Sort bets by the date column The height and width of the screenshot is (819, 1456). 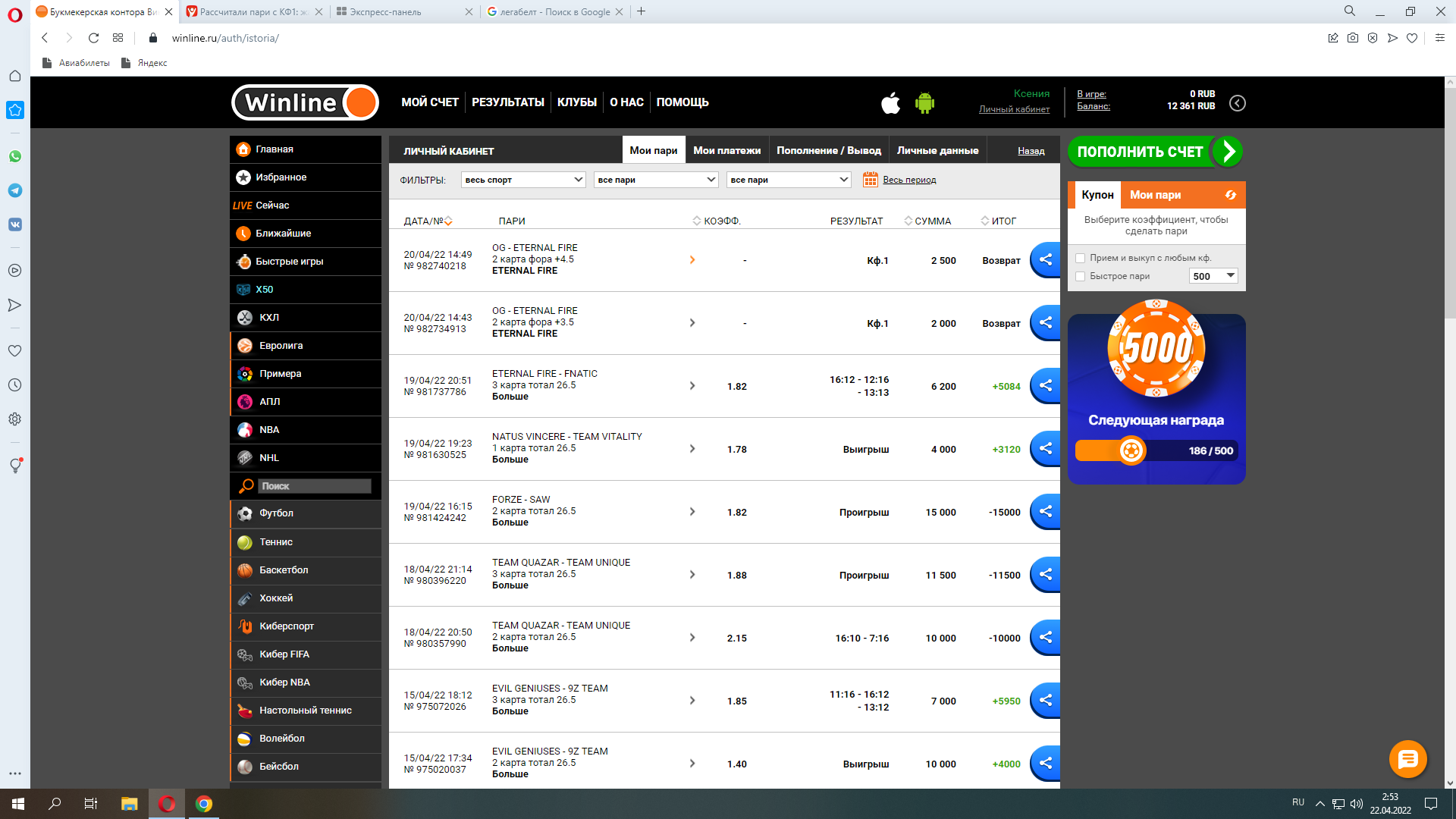click(428, 221)
